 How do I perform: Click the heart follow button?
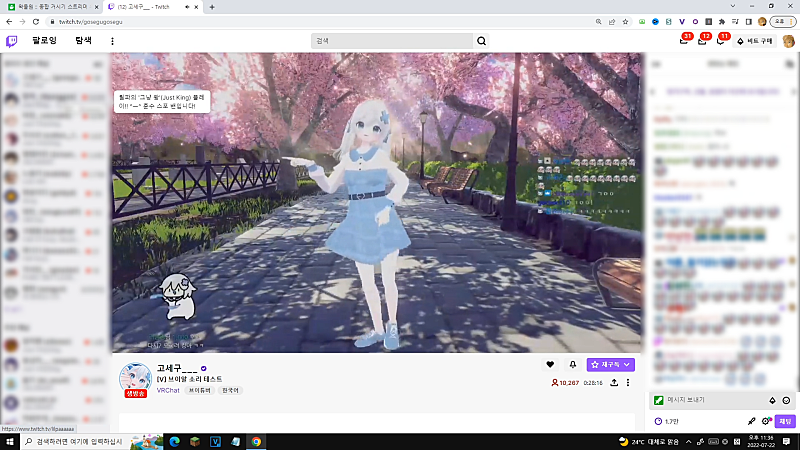point(550,364)
